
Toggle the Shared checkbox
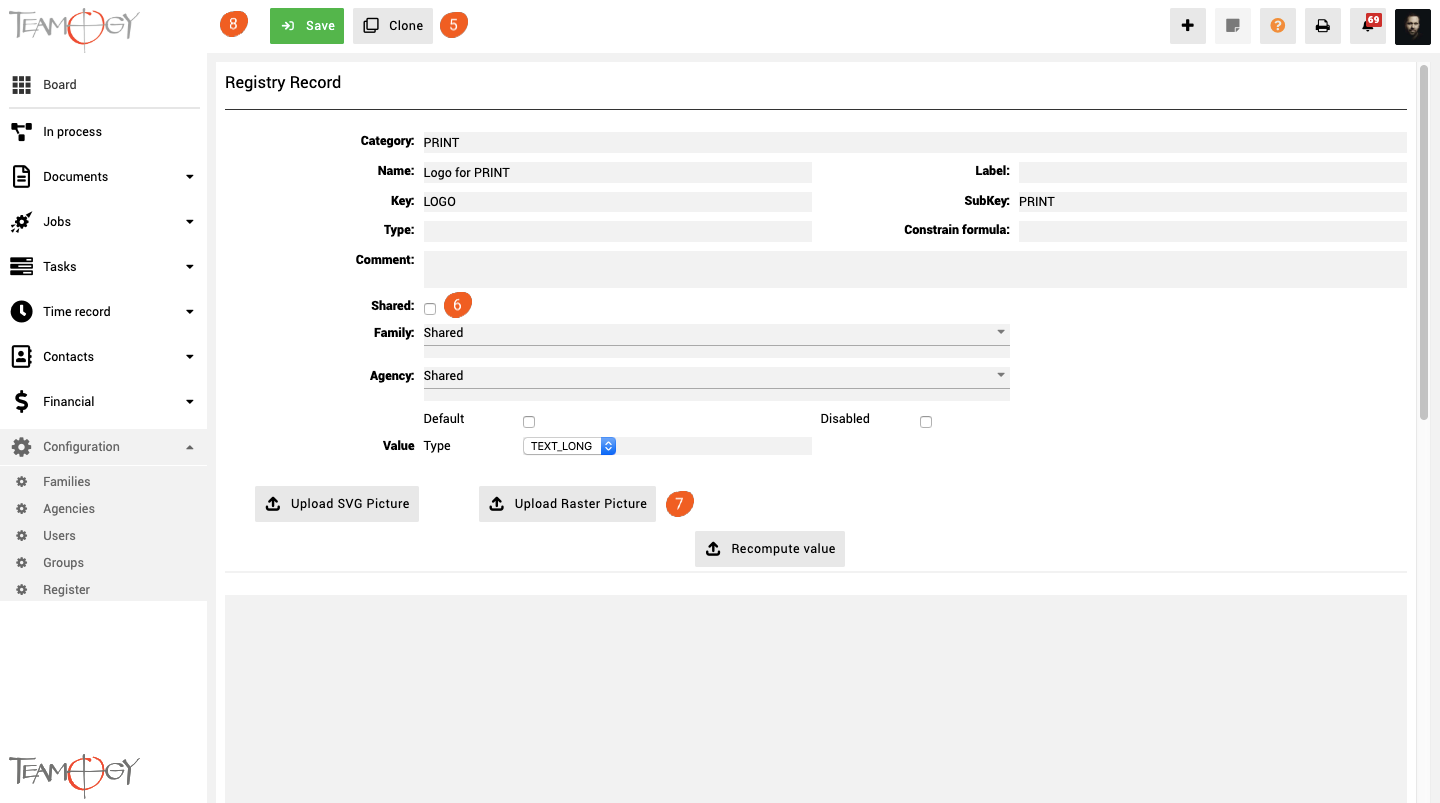pos(430,309)
